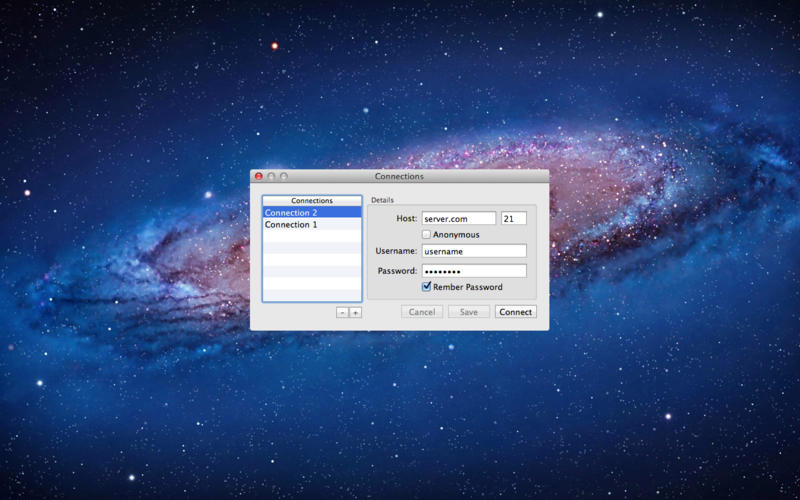Click inside the Username text field
The height and width of the screenshot is (500, 800).
click(x=473, y=251)
